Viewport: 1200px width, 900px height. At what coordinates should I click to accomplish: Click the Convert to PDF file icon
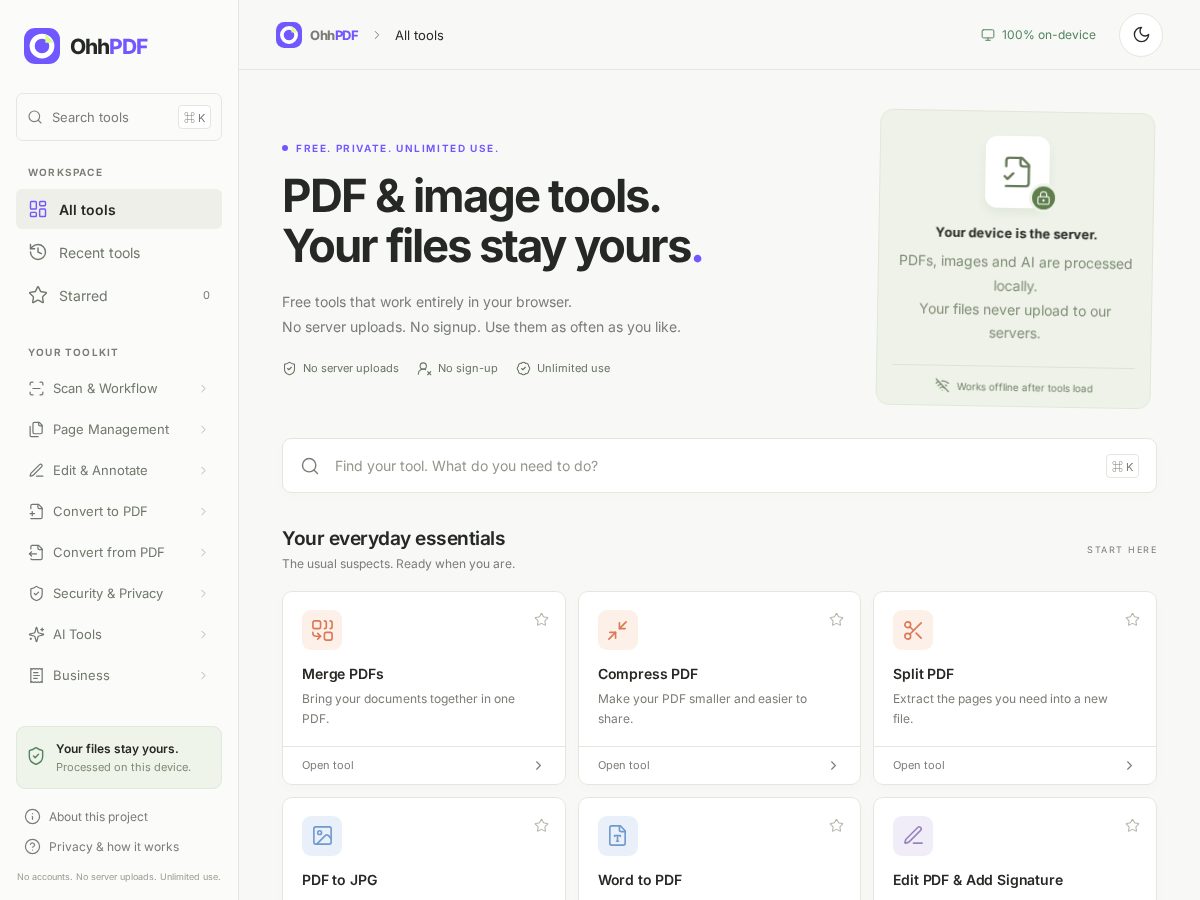pyautogui.click(x=36, y=511)
